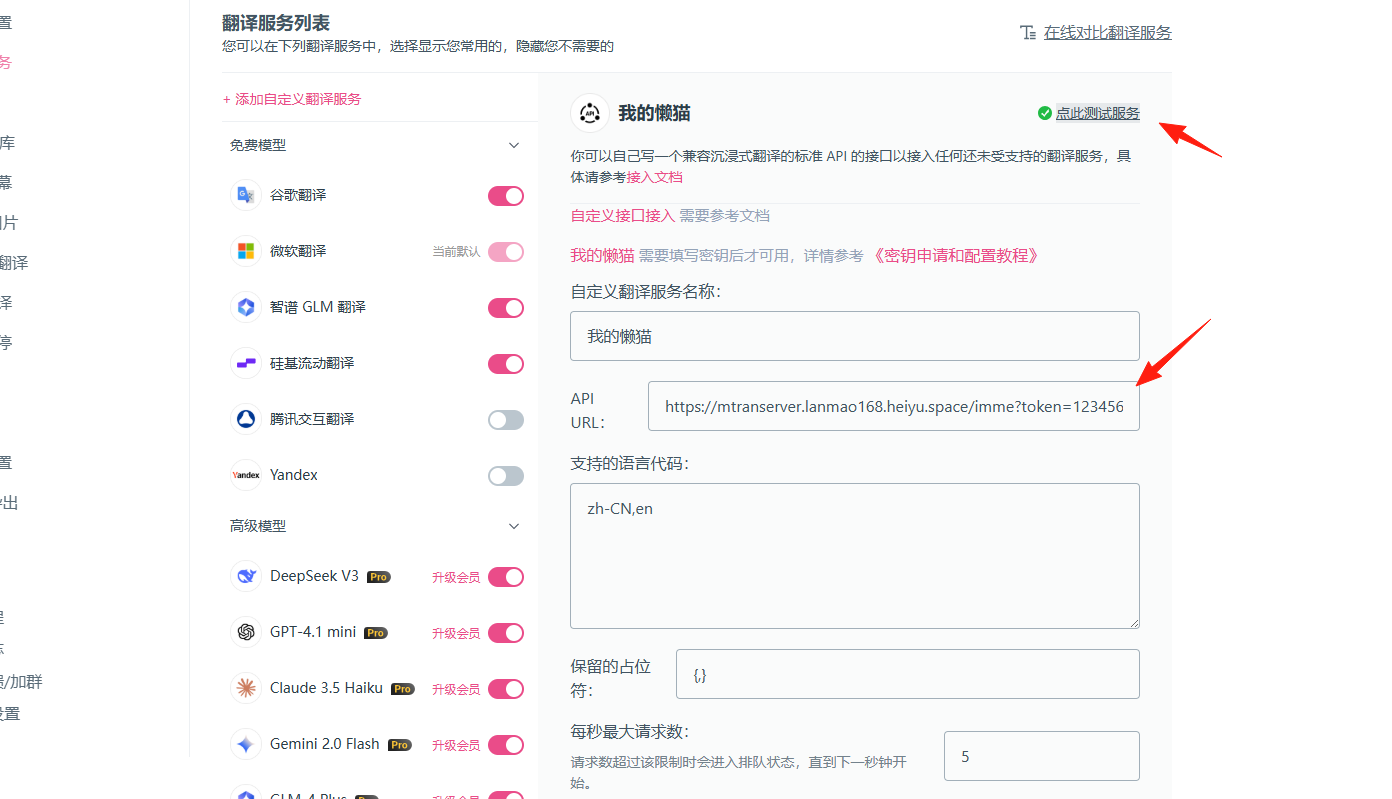Click the 我的懒猫 API service icon

point(590,113)
